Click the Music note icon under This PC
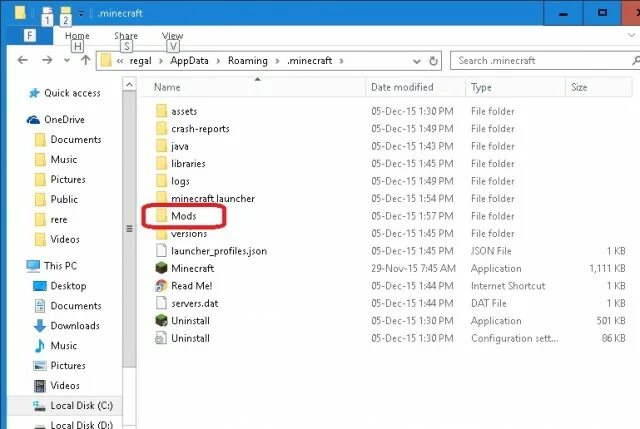 coord(40,346)
